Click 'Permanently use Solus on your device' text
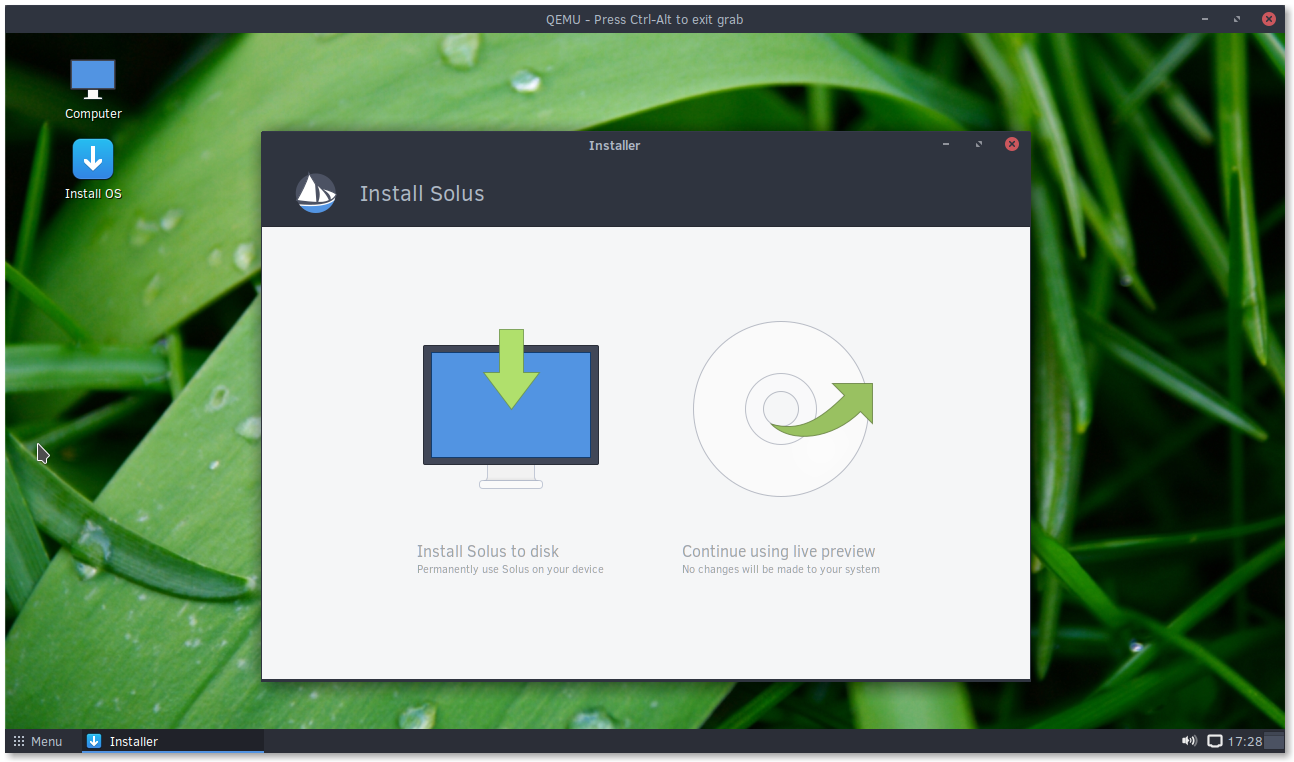The height and width of the screenshot is (762, 1294). click(510, 570)
